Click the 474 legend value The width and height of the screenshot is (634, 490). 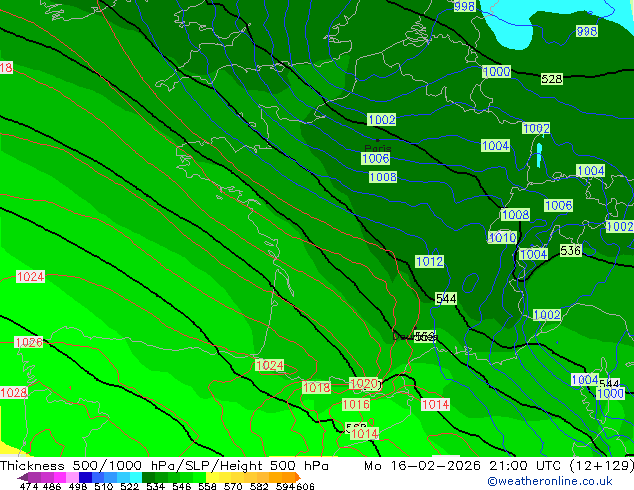29,486
